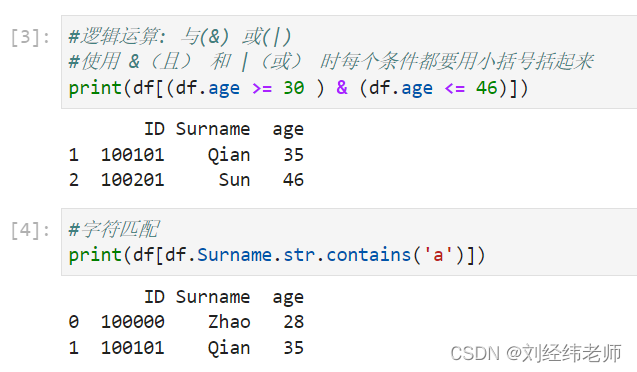Viewport: 637px width, 372px height.
Task: Click the str.contains('a') code line
Action: click(x=277, y=255)
